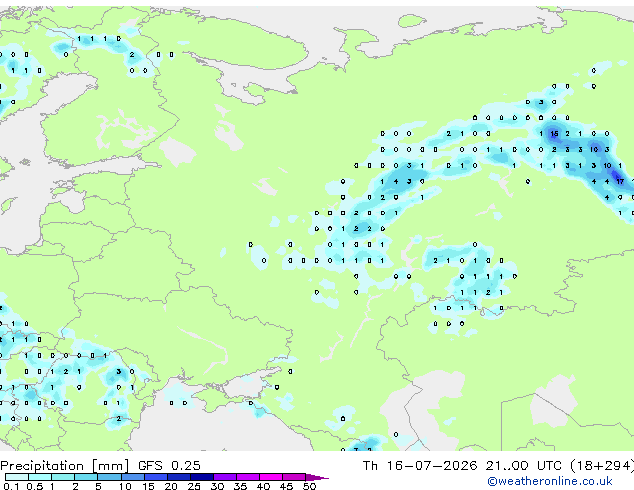Click the 35–40 mm purple legend swatch
The image size is (634, 490).
coord(247,477)
